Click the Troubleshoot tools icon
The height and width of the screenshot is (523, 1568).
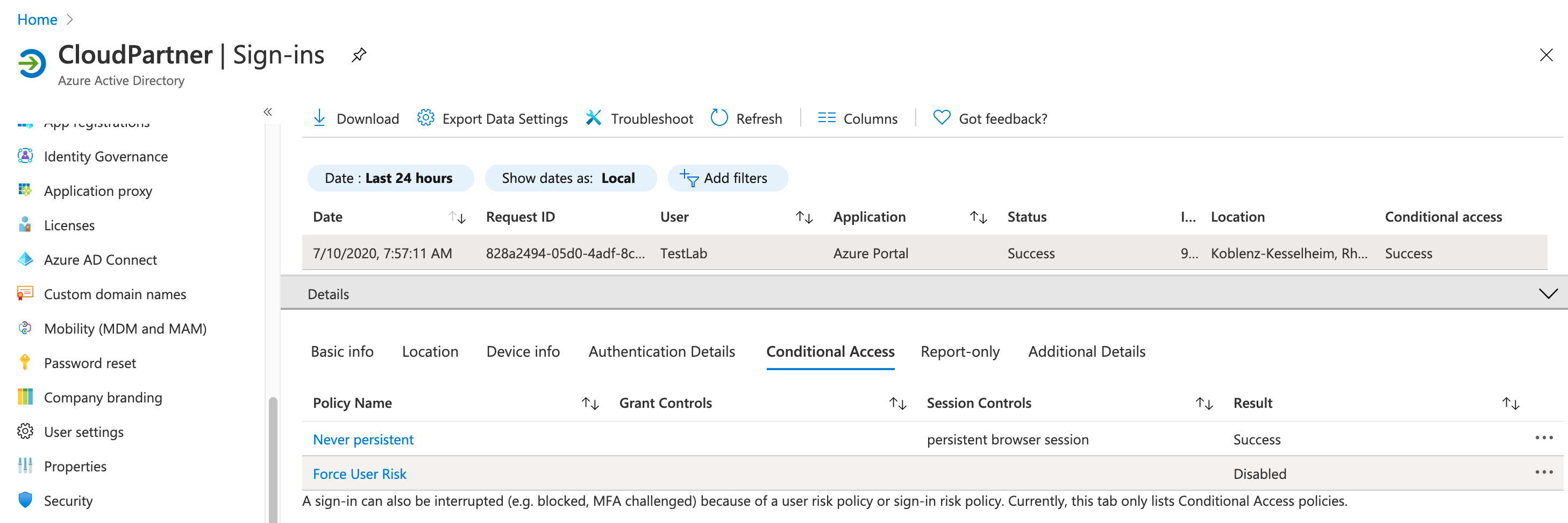tap(594, 117)
